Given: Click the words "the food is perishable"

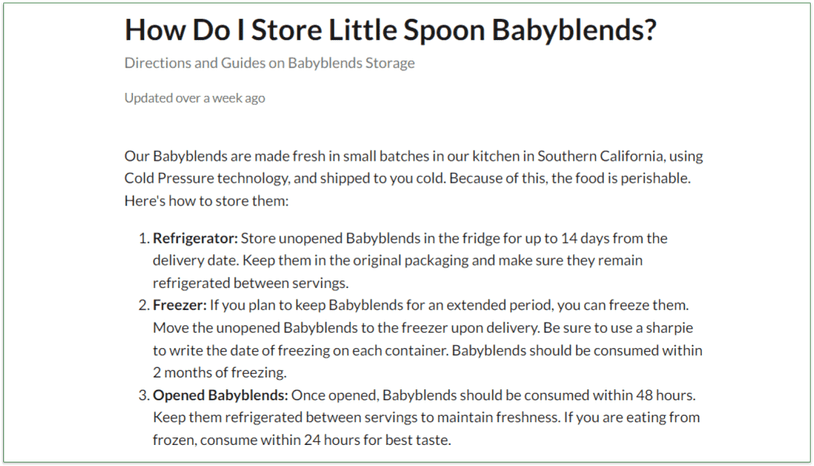Looking at the screenshot, I should [x=627, y=177].
